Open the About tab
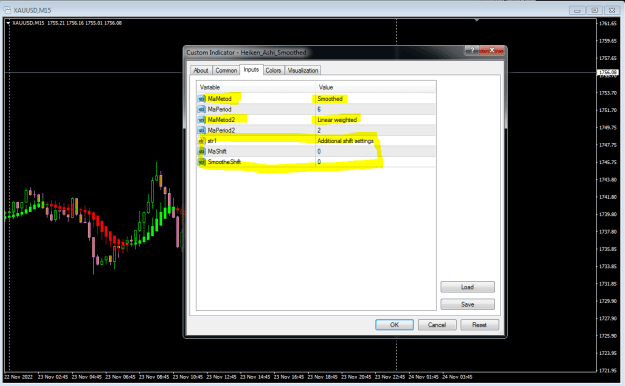Image resolution: width=625 pixels, height=386 pixels. pos(200,71)
